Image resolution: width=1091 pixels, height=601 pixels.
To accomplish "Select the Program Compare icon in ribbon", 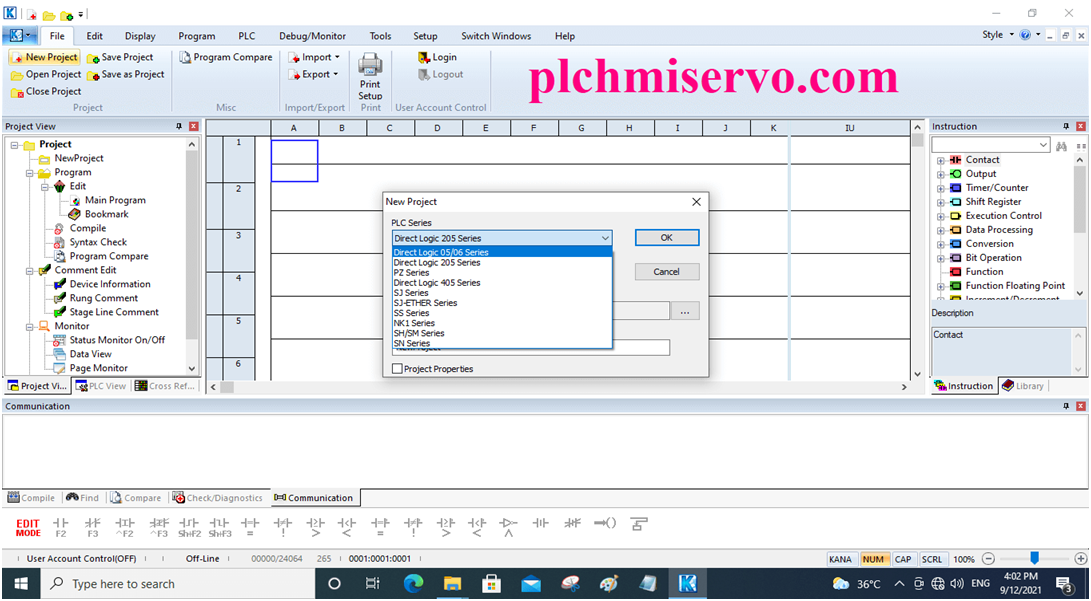I will click(x=226, y=57).
